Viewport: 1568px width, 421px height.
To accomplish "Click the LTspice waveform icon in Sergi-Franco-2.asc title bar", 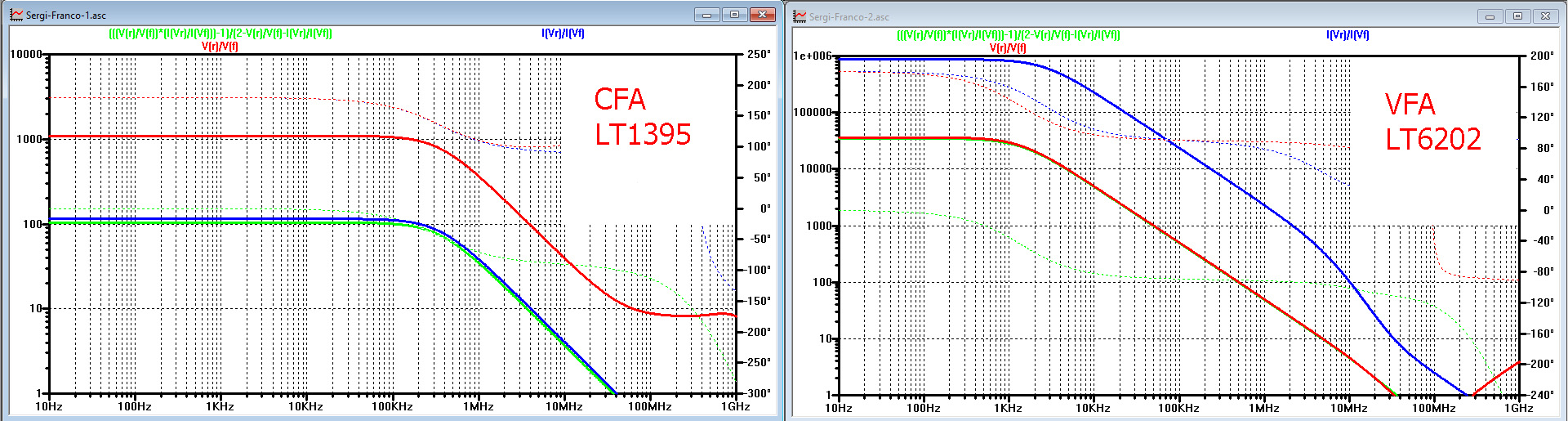I will 800,16.
